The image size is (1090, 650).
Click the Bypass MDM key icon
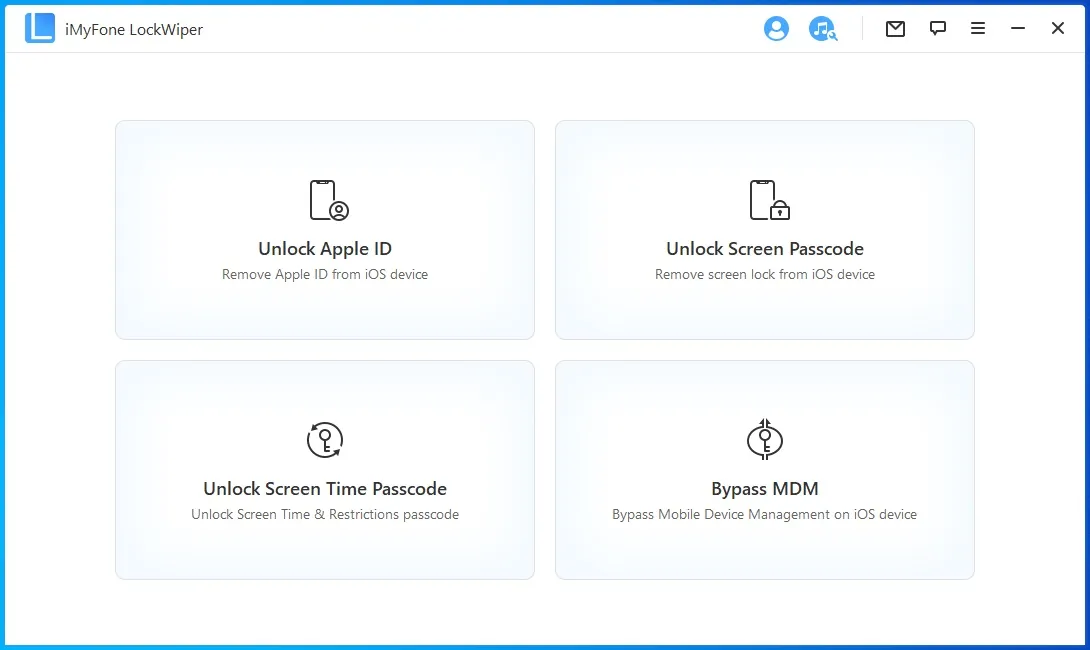point(765,439)
